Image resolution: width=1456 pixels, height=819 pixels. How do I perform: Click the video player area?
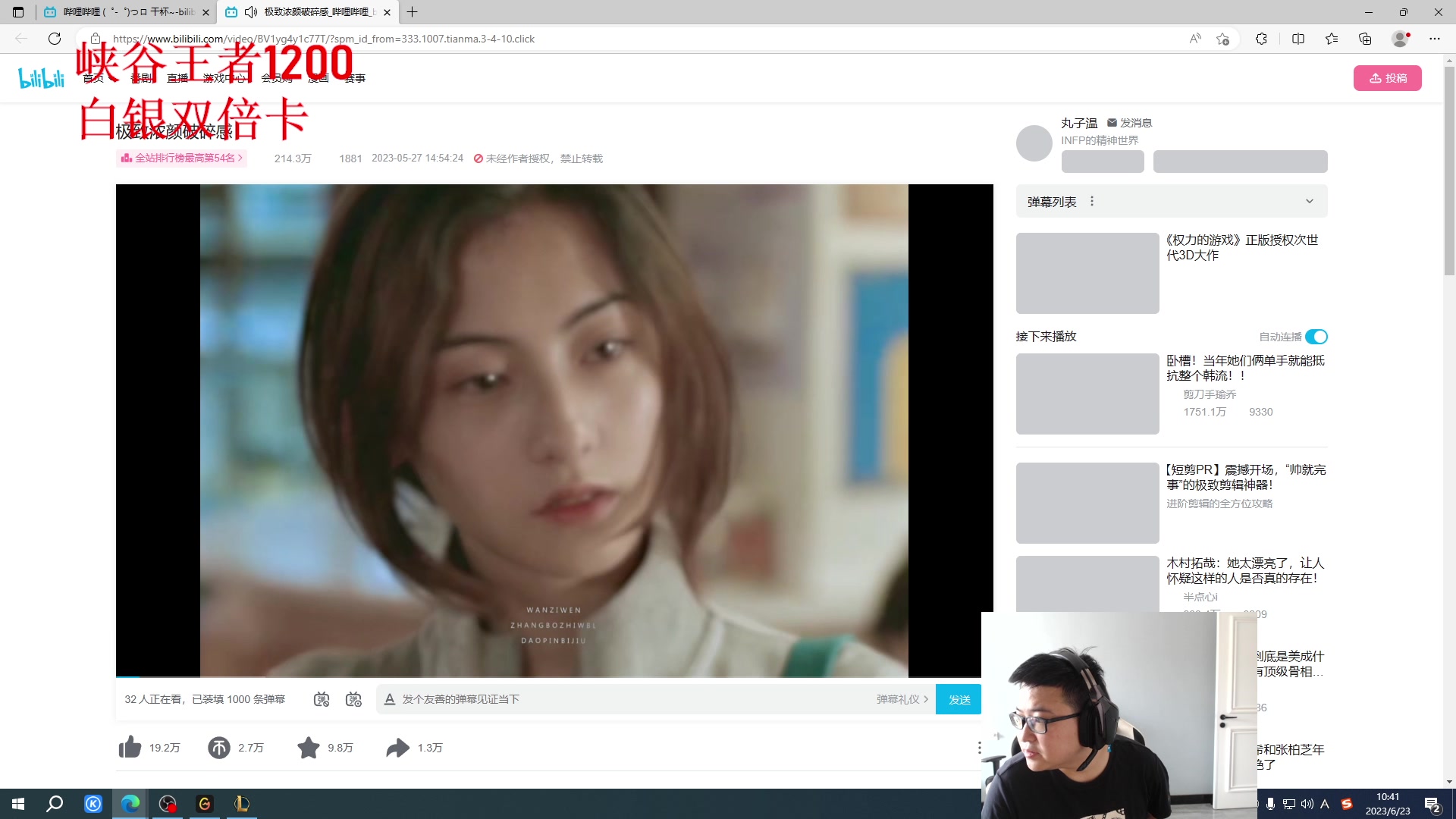554,430
